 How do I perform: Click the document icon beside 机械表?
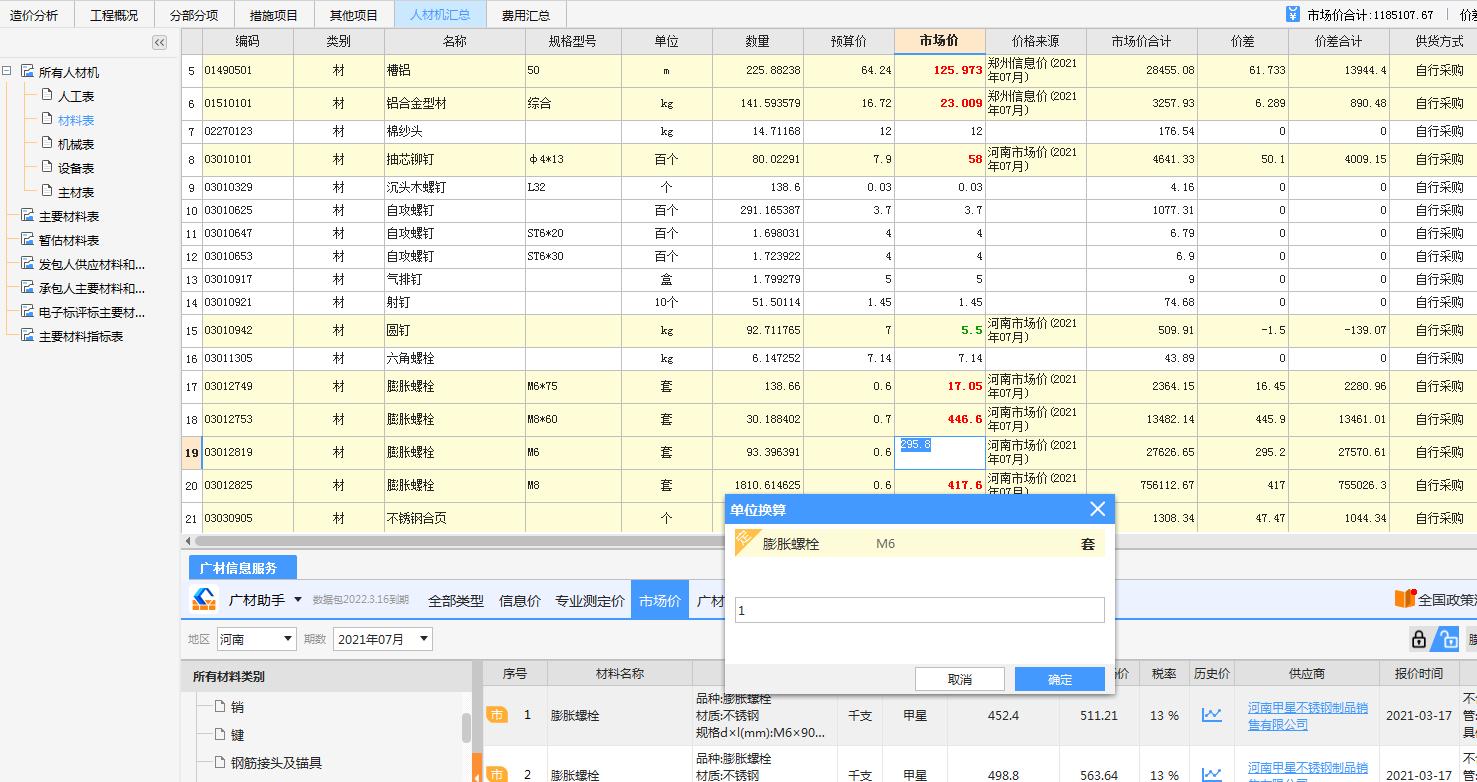click(x=47, y=144)
